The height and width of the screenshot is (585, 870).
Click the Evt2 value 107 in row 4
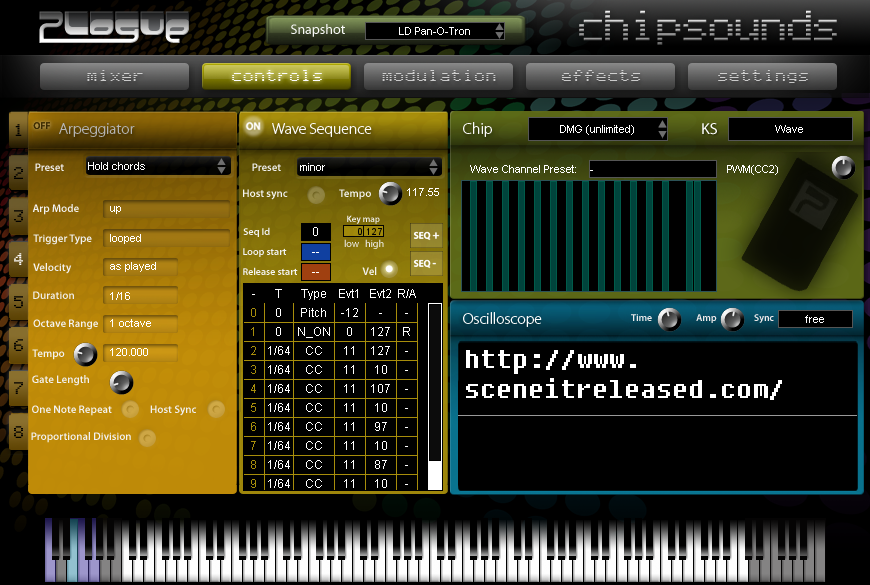(x=381, y=389)
